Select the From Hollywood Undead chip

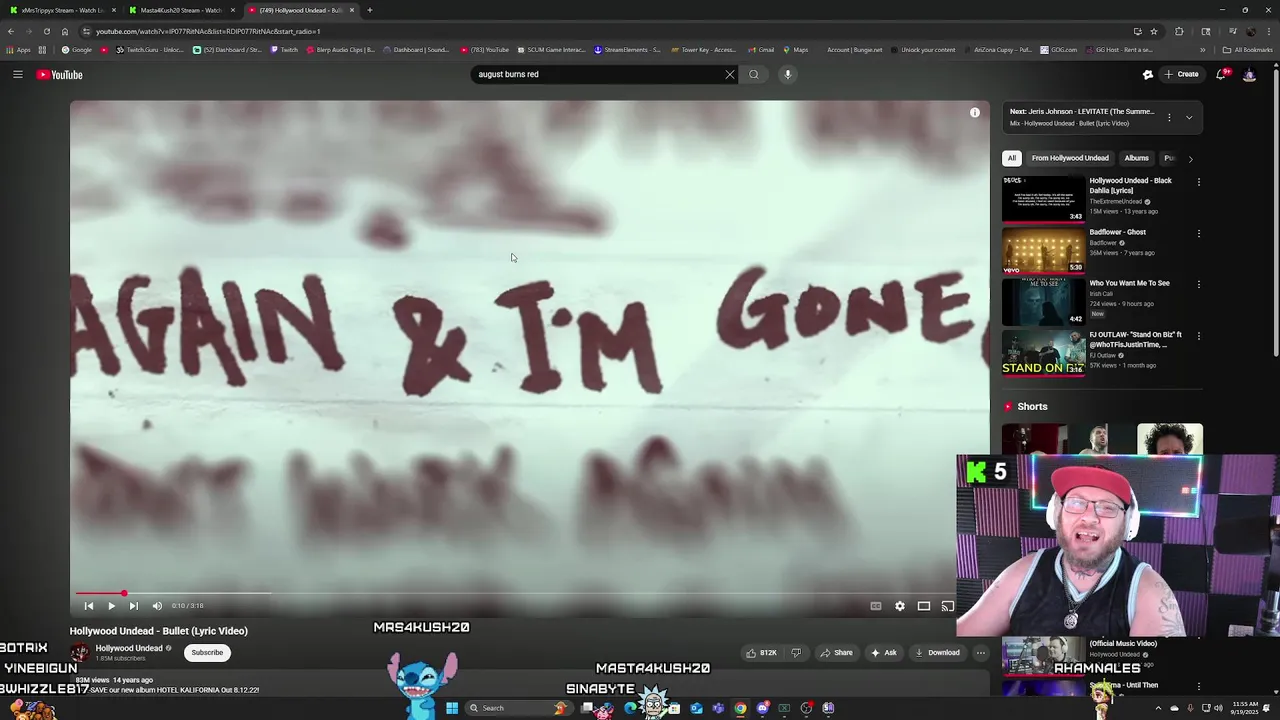tap(1070, 158)
